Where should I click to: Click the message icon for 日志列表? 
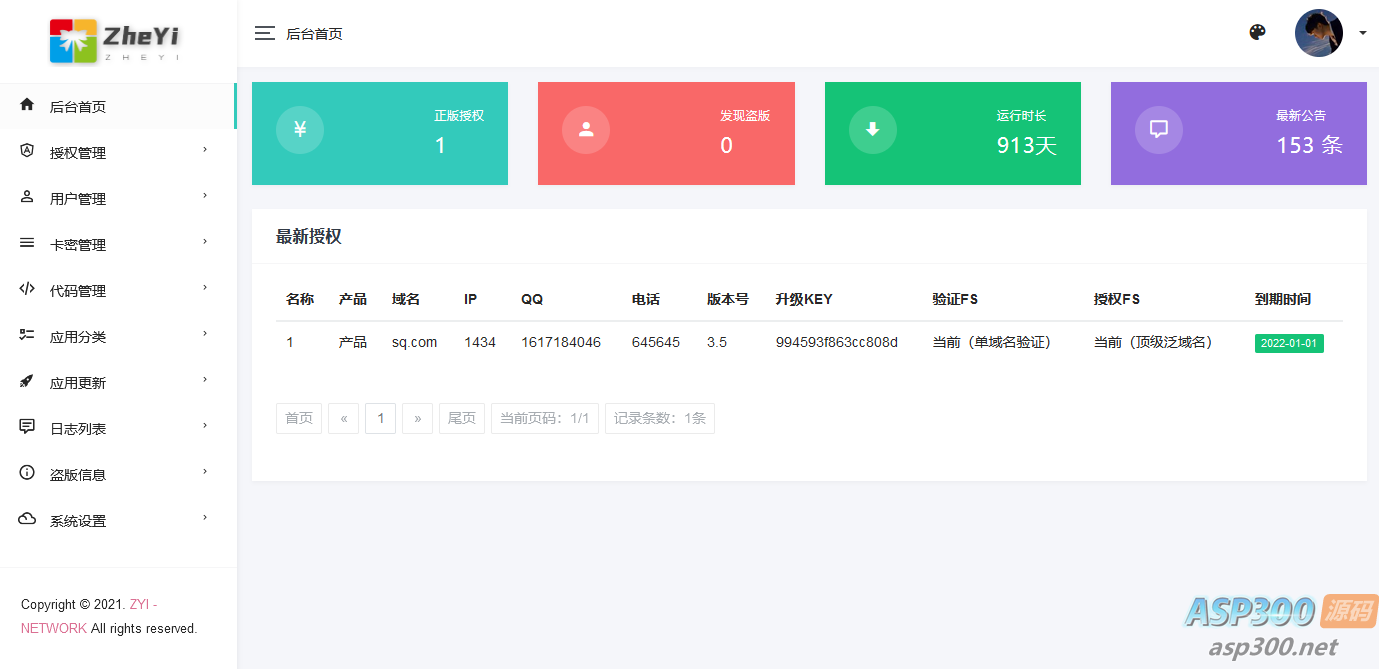point(27,427)
